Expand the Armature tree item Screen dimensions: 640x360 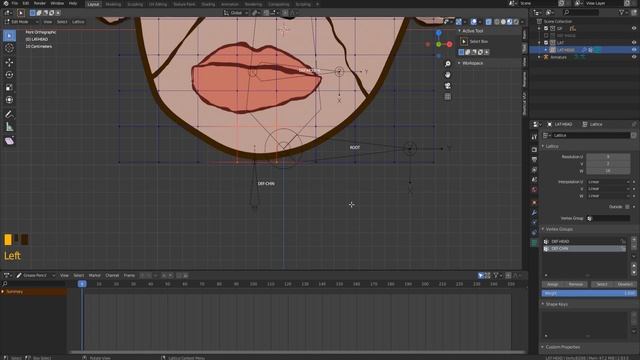coord(539,57)
